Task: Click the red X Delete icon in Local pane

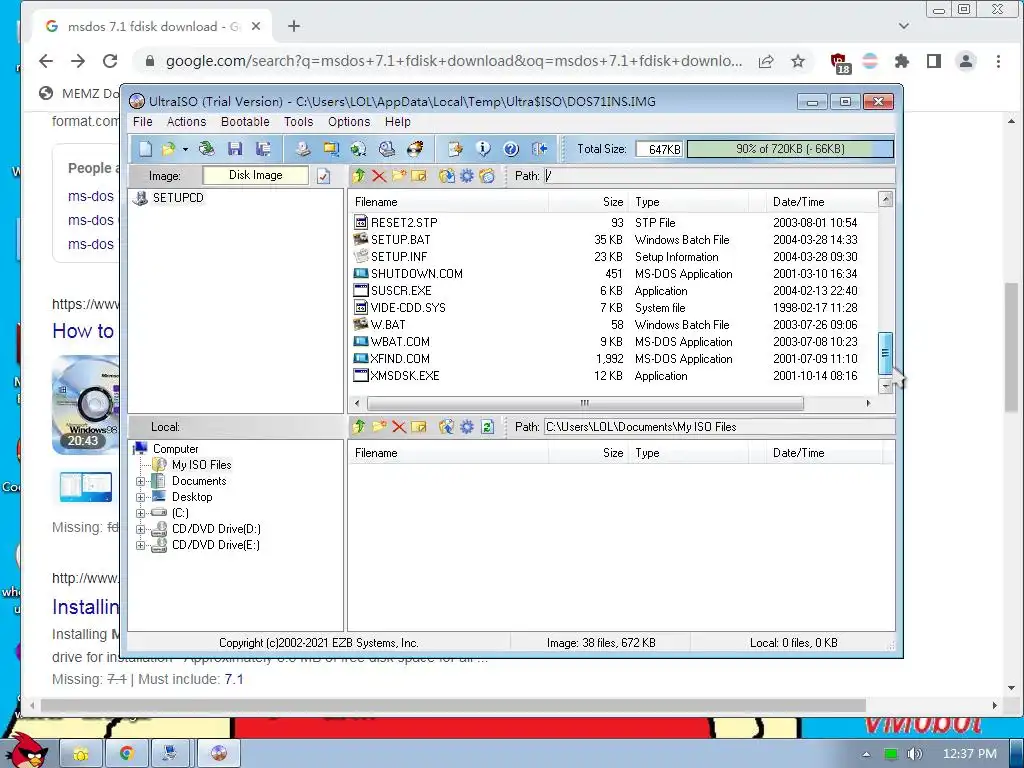Action: (399, 426)
